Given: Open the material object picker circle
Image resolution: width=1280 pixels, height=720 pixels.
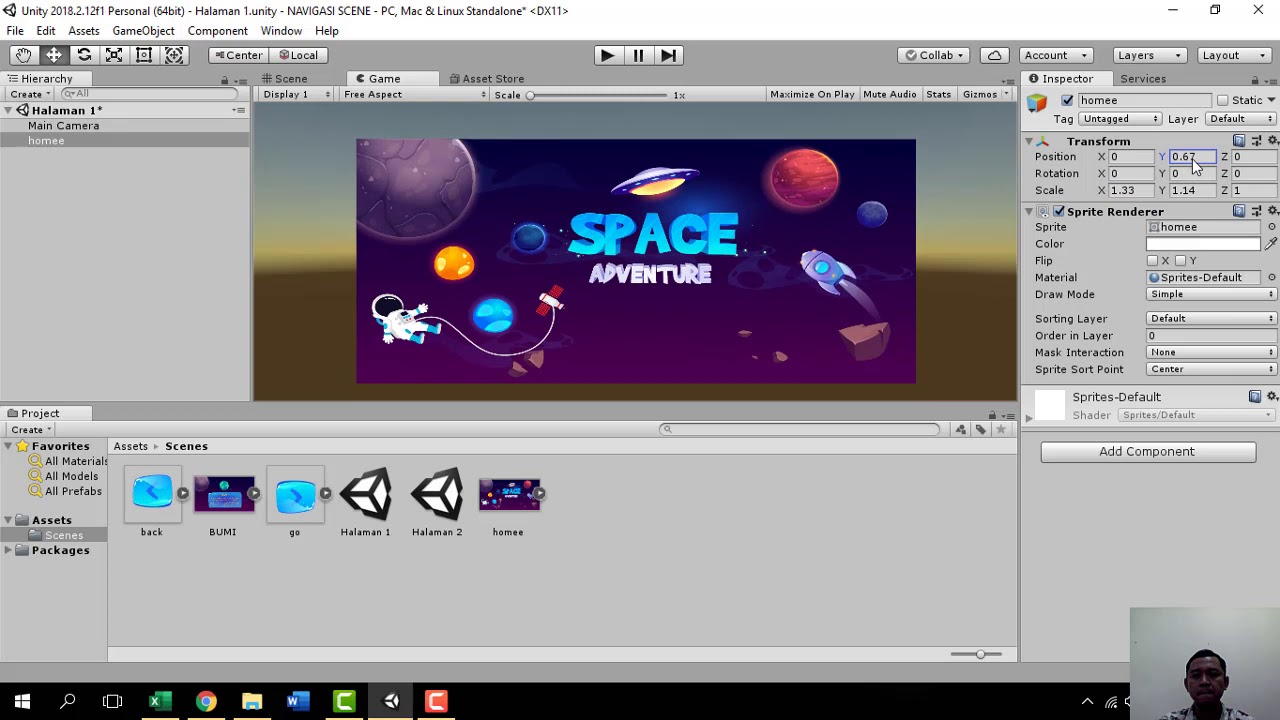Looking at the screenshot, I should (1272, 277).
